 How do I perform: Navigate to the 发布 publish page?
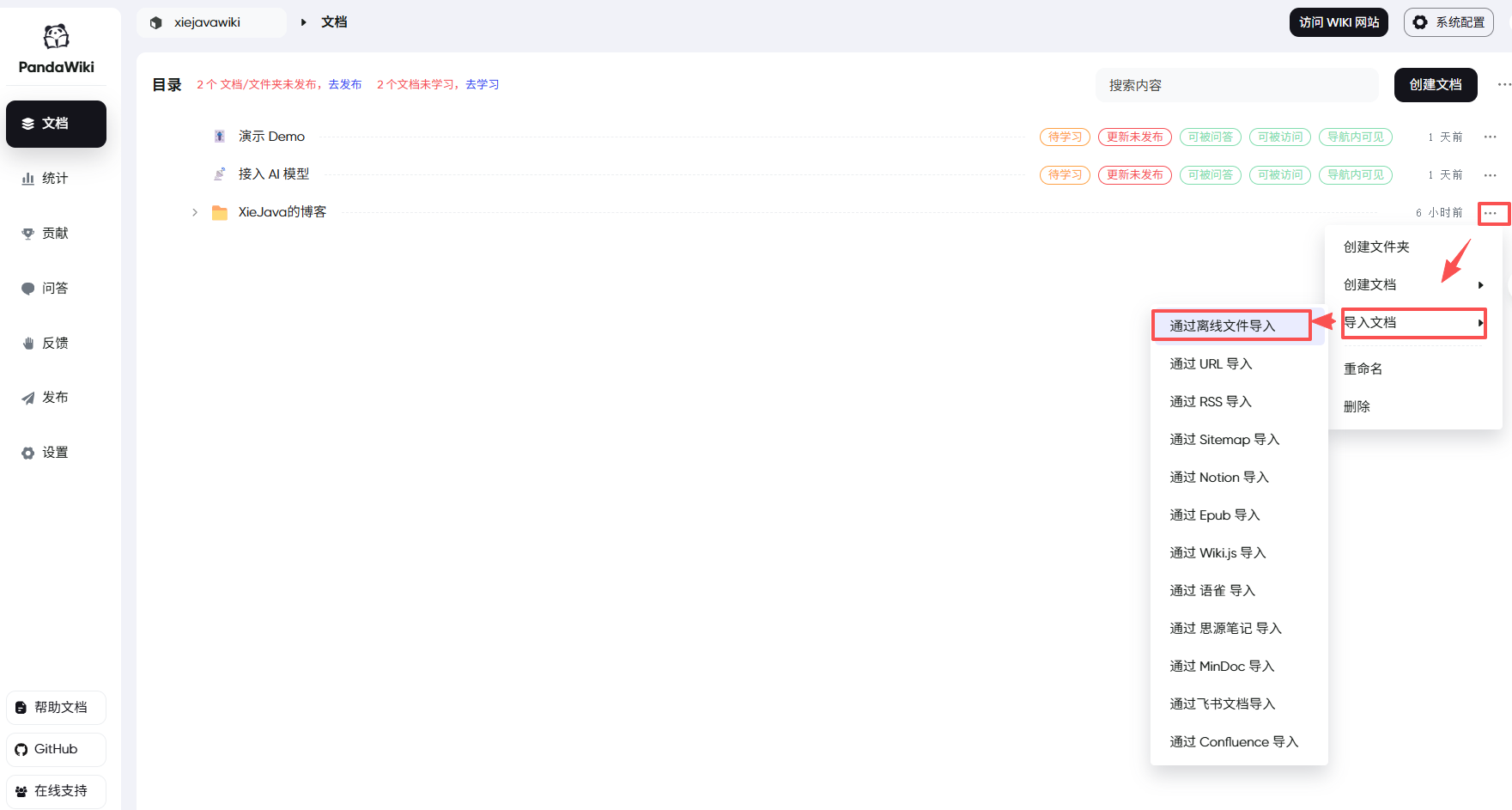click(x=55, y=398)
